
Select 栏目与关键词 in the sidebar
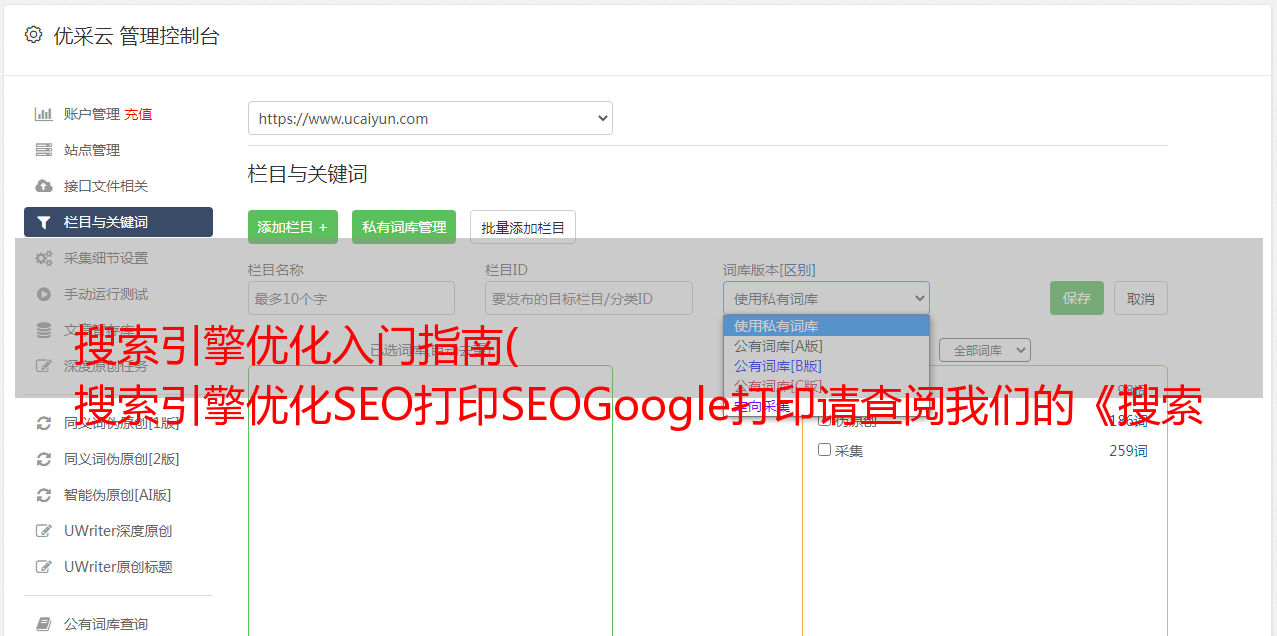[x=118, y=222]
